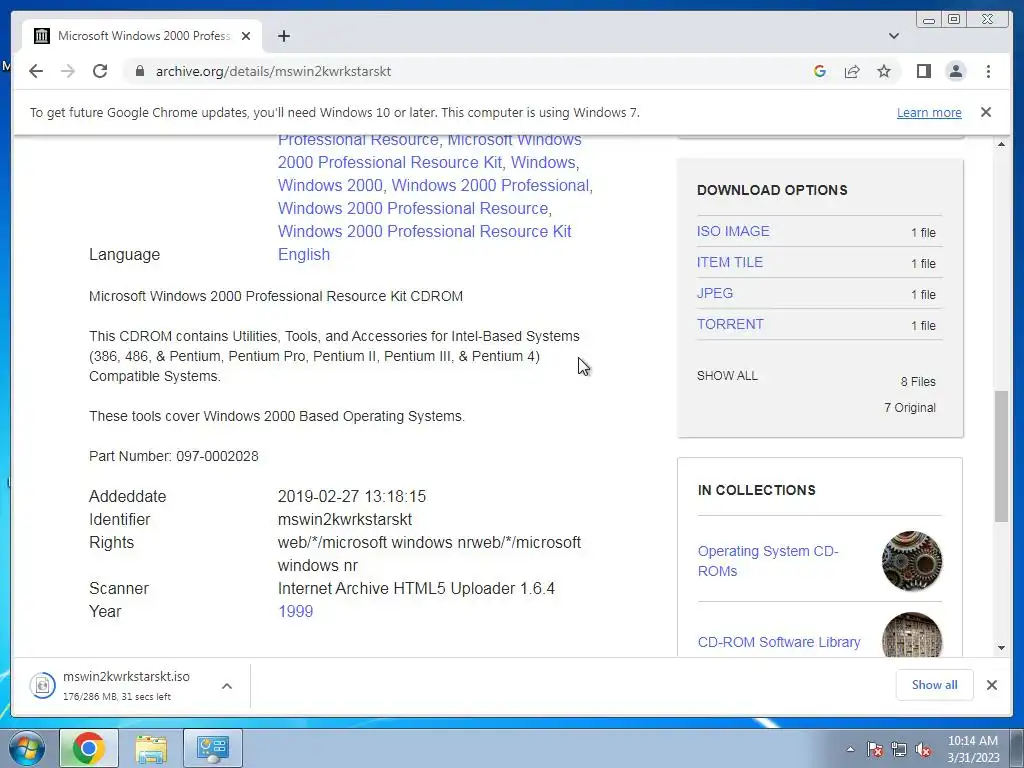The image size is (1024, 768).
Task: Click the CD-ROM Software Library thumbnail
Action: [x=912, y=634]
